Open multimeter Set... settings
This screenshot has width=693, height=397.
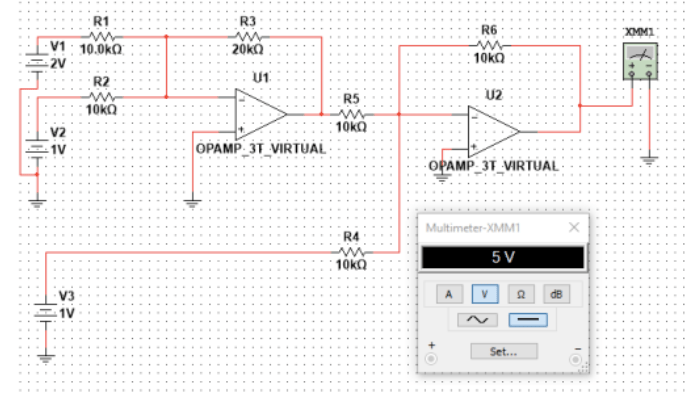[504, 351]
